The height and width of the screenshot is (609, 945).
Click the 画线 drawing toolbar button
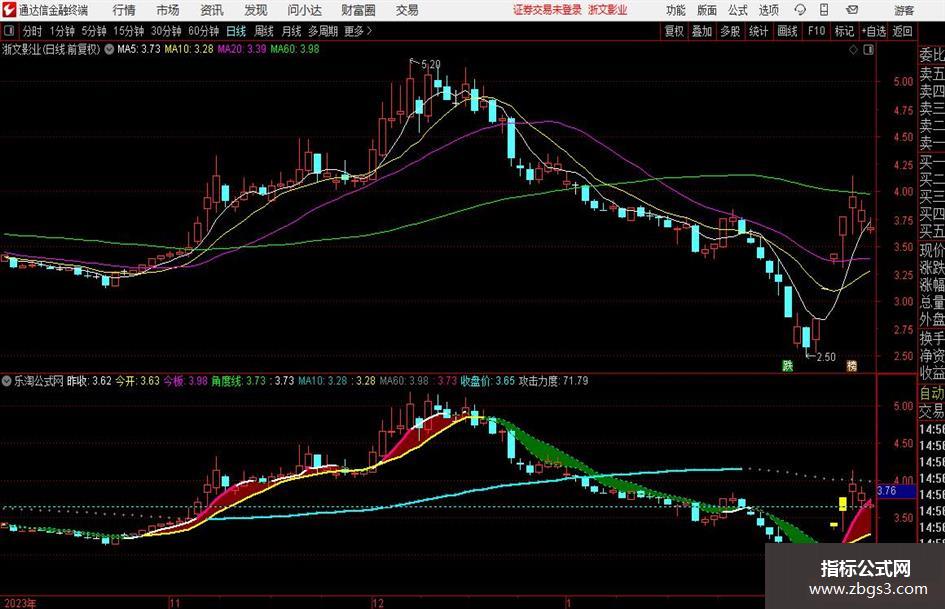787,31
